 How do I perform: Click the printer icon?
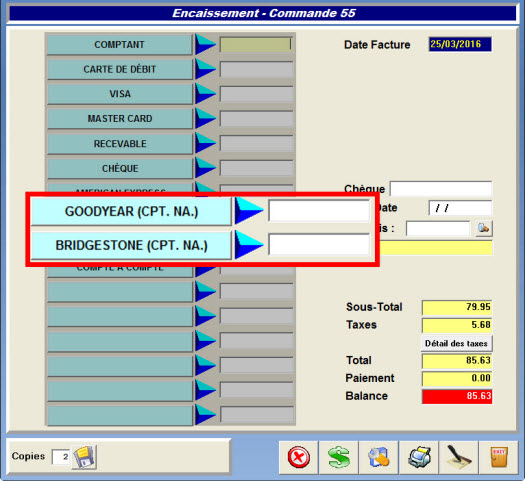(x=419, y=457)
